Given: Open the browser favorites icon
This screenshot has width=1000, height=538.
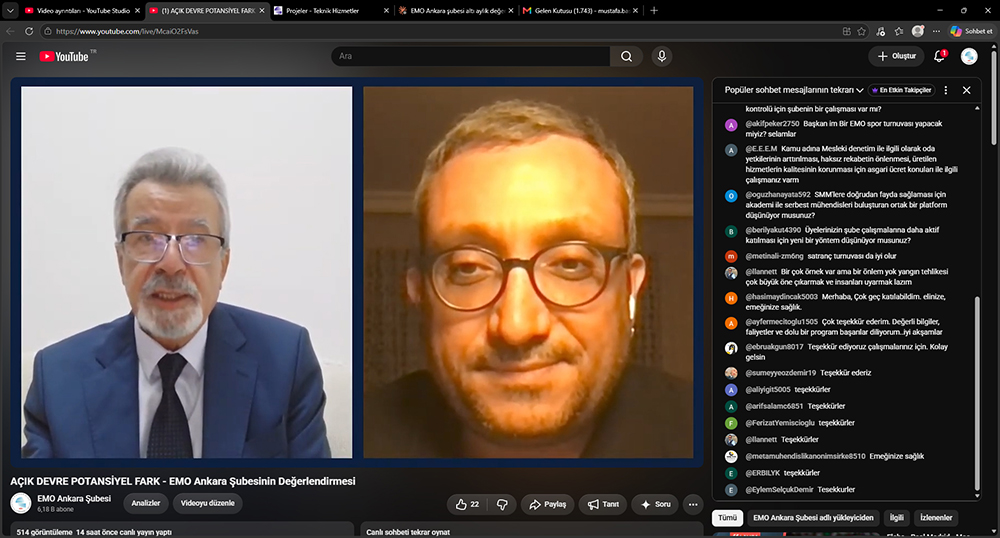Looking at the screenshot, I should [x=899, y=31].
